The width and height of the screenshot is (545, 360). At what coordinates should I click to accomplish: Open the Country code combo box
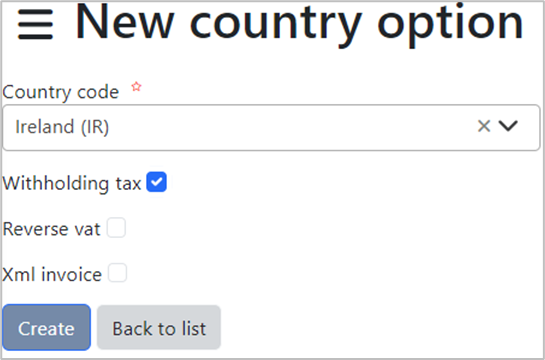[271, 128]
